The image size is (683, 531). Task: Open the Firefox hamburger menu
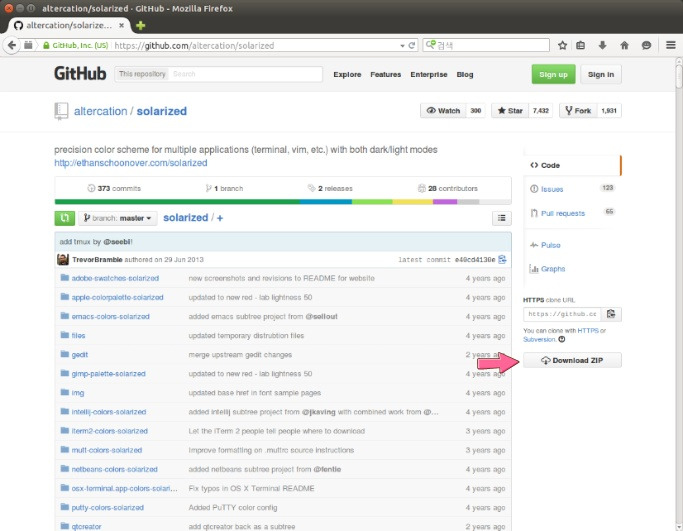[671, 45]
